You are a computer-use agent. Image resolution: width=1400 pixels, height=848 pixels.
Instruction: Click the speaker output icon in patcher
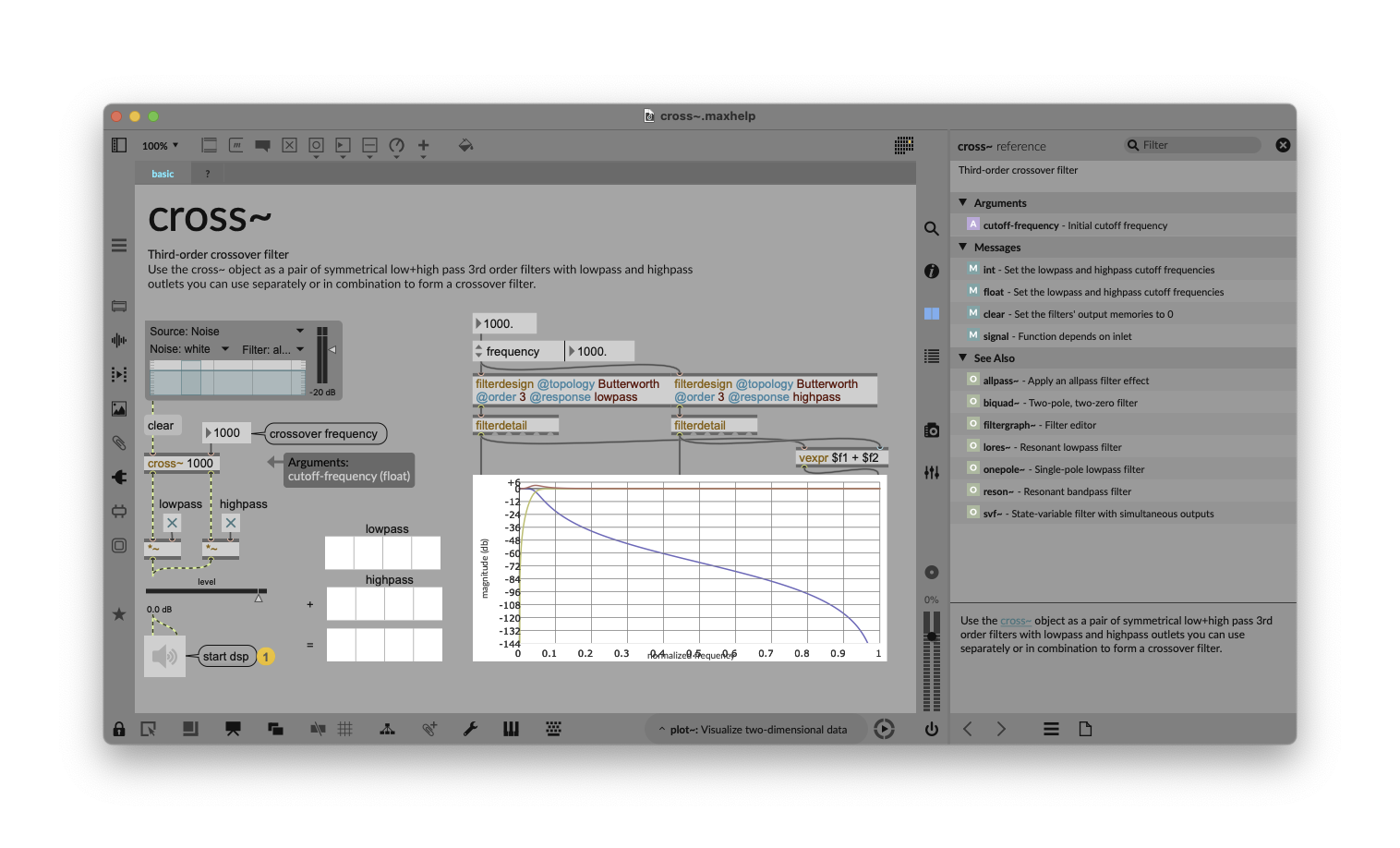[164, 656]
